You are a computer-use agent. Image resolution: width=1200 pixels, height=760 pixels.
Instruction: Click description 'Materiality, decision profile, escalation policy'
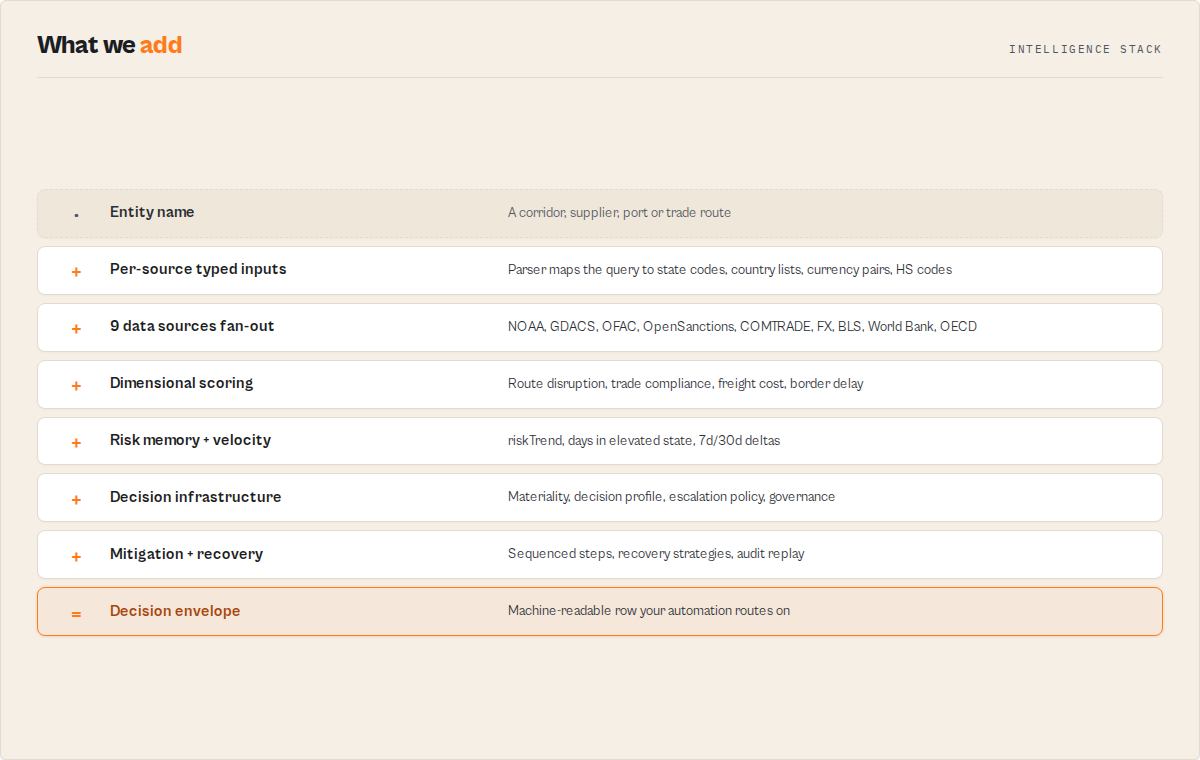[671, 497]
